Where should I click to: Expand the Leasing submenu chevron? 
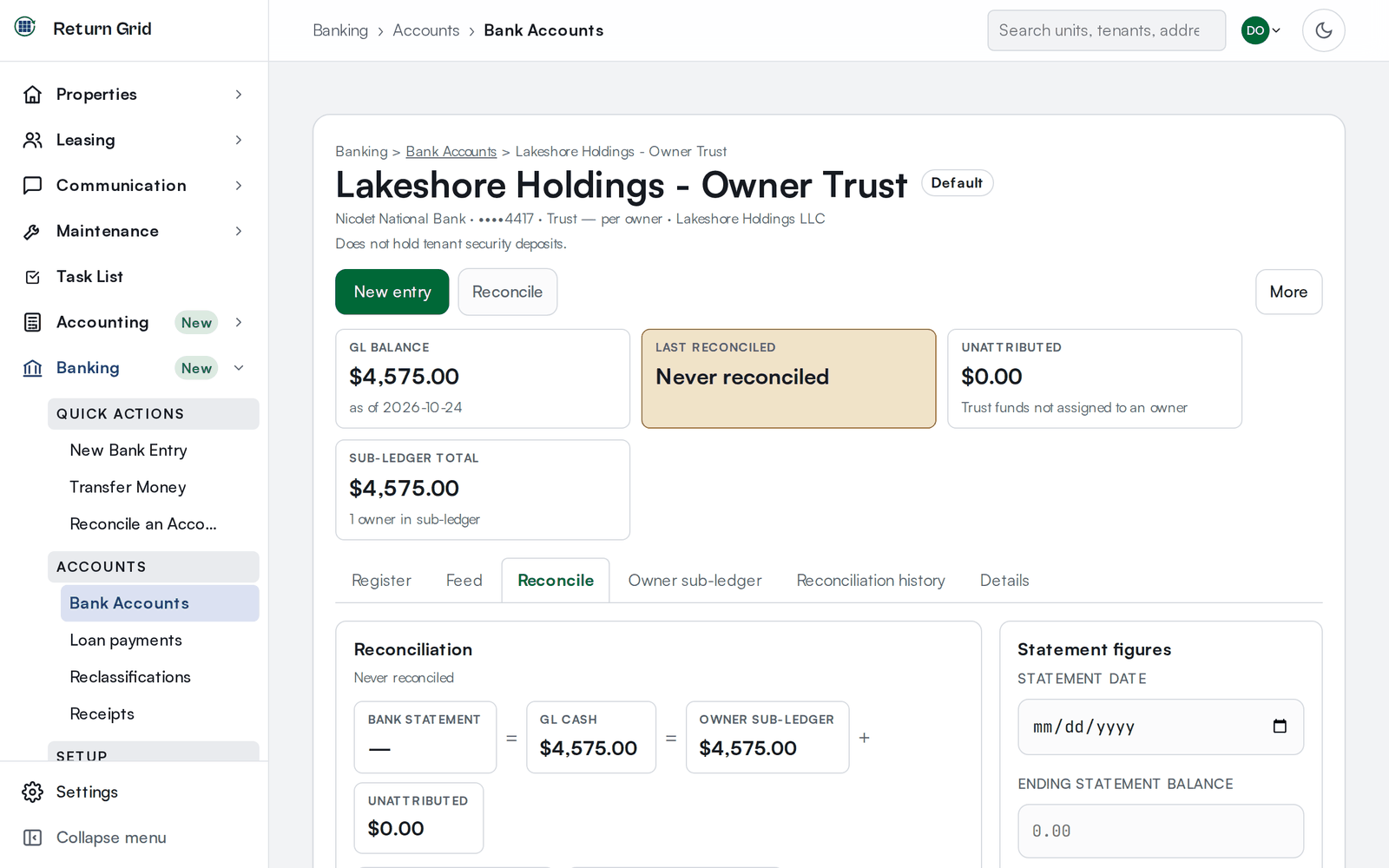(239, 140)
